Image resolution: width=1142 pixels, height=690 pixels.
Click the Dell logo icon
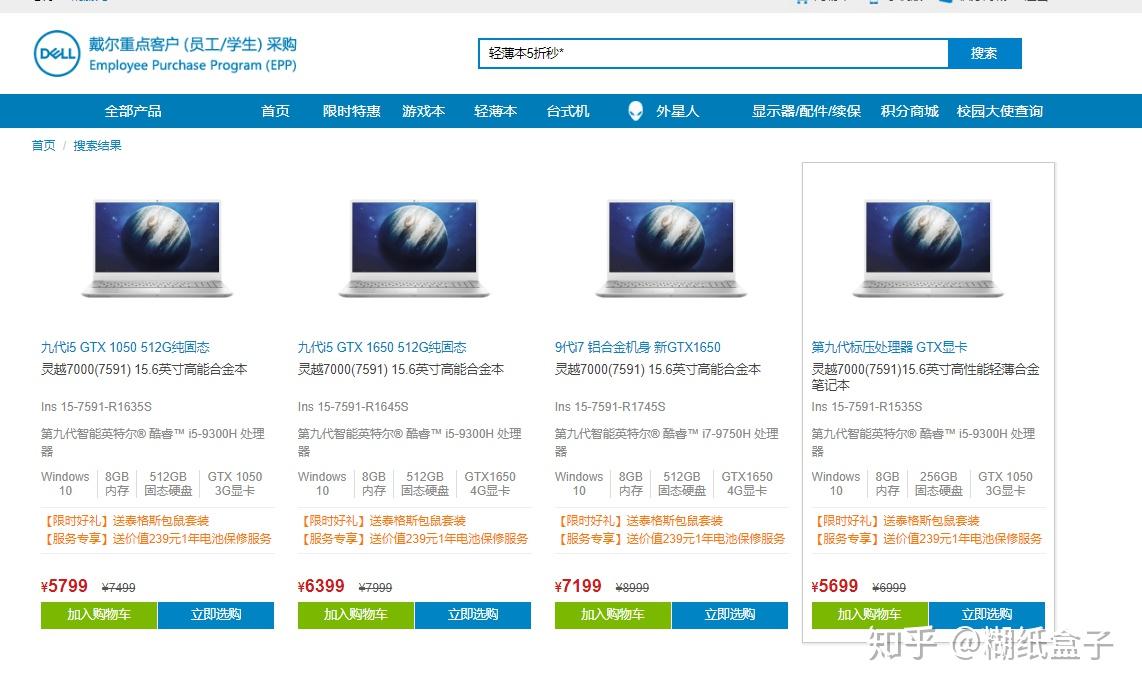click(57, 53)
